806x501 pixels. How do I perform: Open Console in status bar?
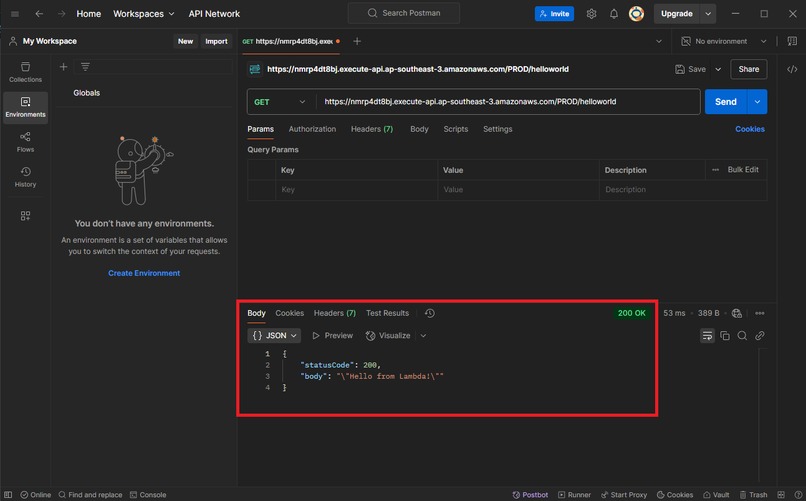click(x=148, y=495)
